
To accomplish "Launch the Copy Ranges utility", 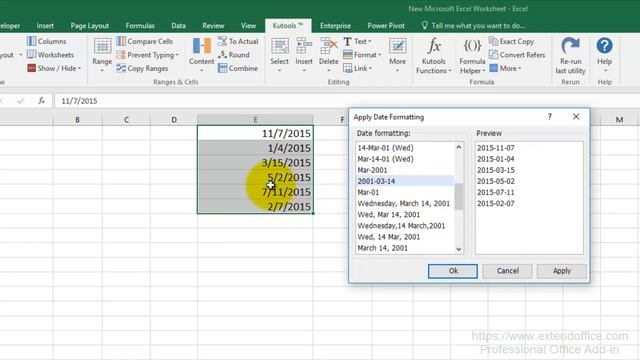I will [x=142, y=68].
